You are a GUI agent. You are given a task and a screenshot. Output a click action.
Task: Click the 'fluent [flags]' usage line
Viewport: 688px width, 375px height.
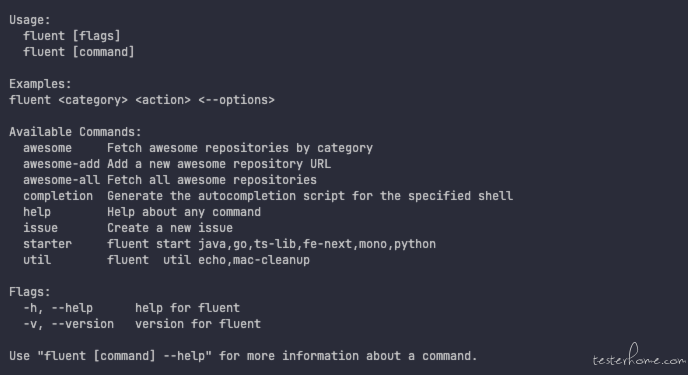point(72,36)
